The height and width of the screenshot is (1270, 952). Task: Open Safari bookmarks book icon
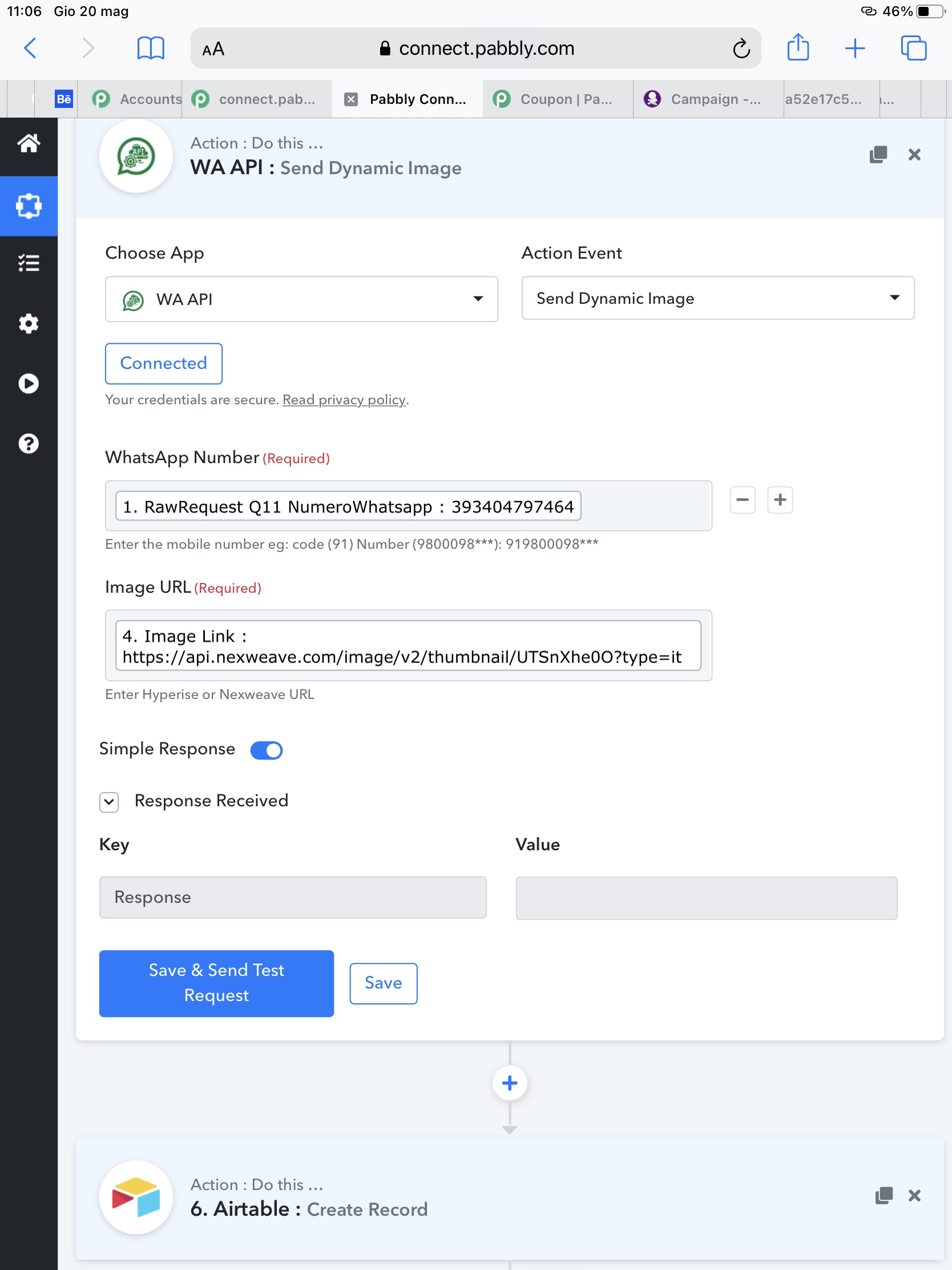pos(150,48)
